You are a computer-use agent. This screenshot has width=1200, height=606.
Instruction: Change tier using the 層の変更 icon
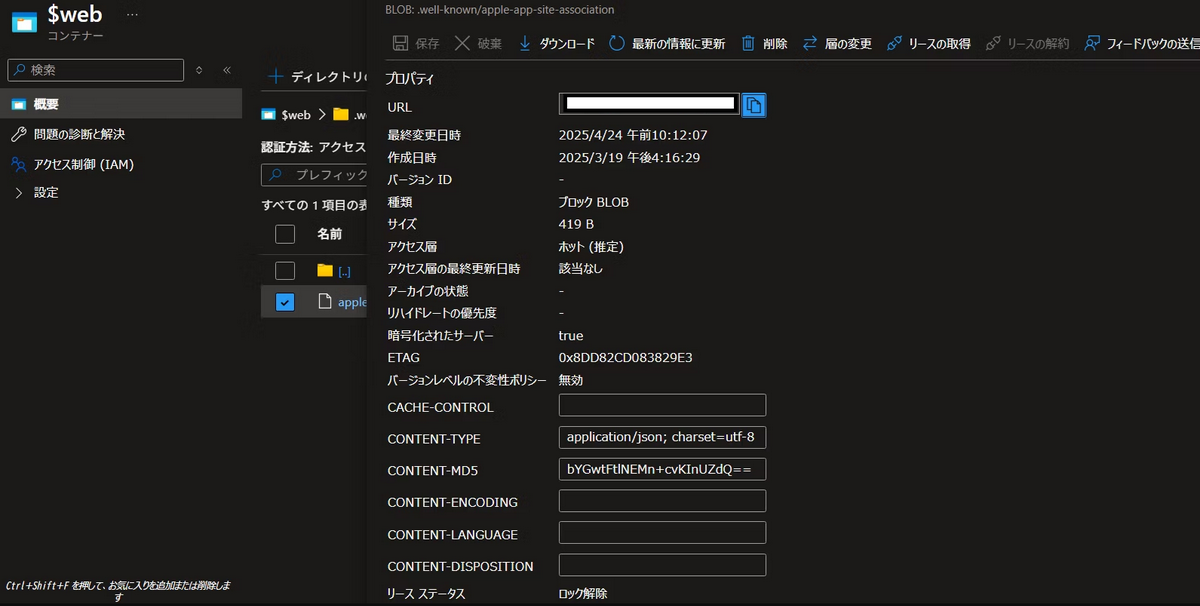coord(810,44)
